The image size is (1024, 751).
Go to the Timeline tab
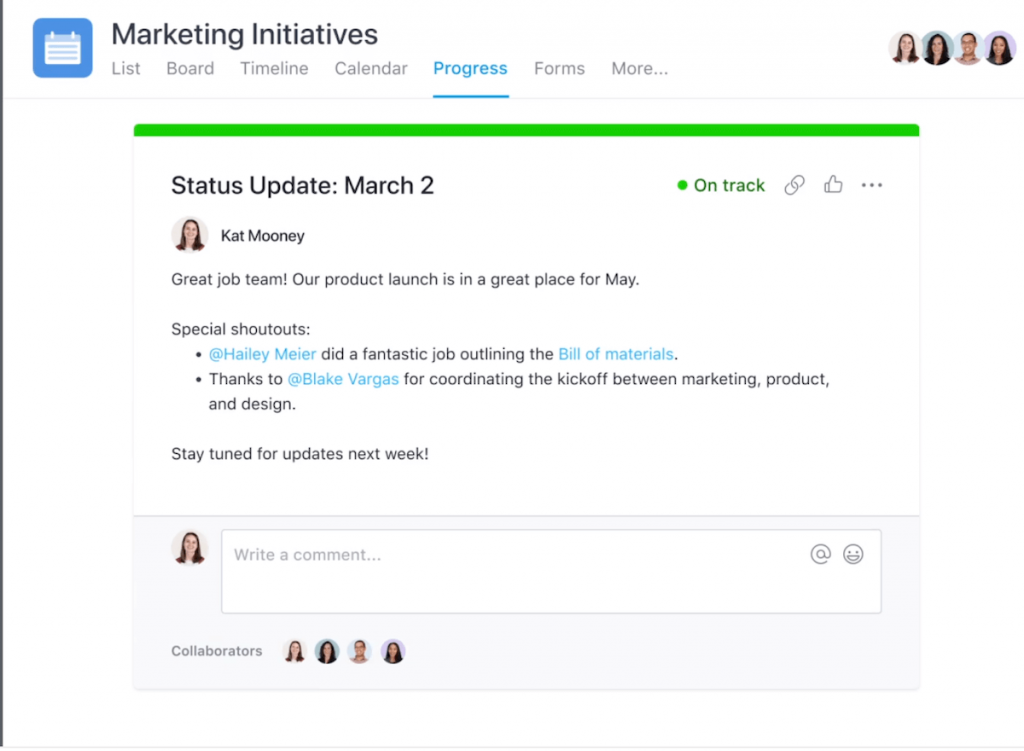(274, 69)
